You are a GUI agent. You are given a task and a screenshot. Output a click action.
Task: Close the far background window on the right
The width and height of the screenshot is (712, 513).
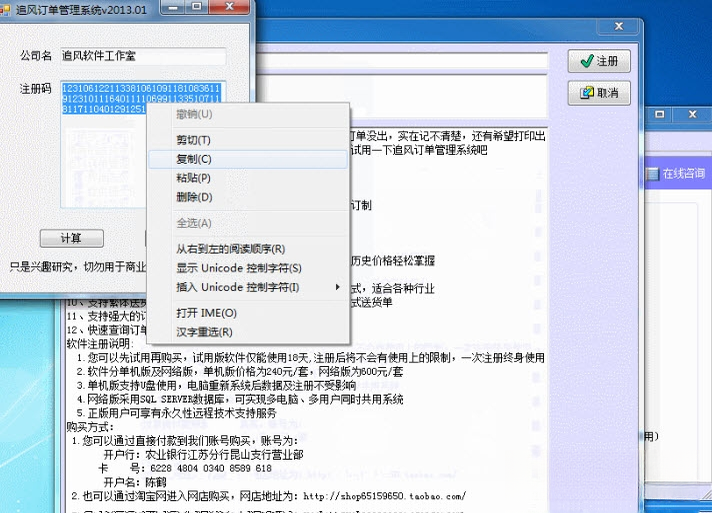692,114
